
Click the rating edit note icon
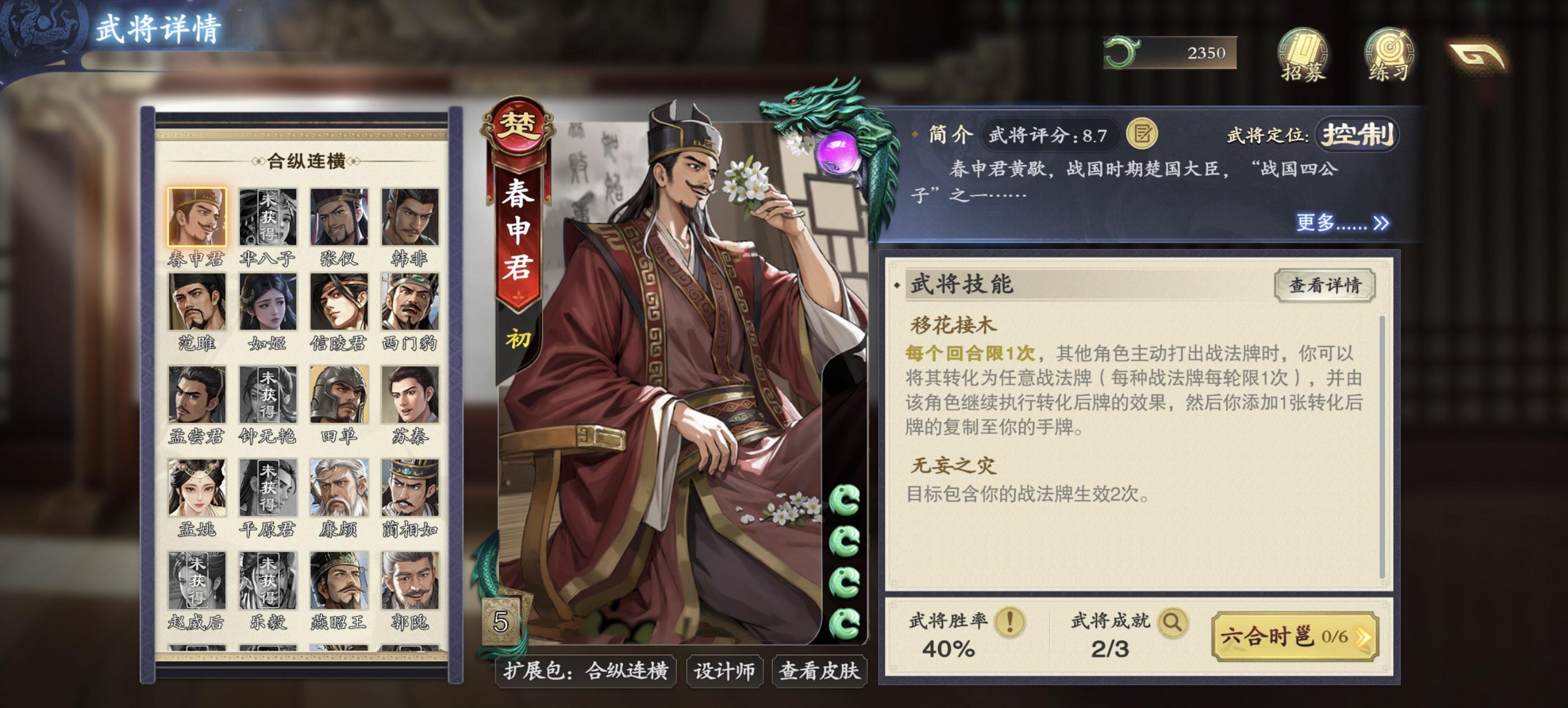pos(1141,134)
